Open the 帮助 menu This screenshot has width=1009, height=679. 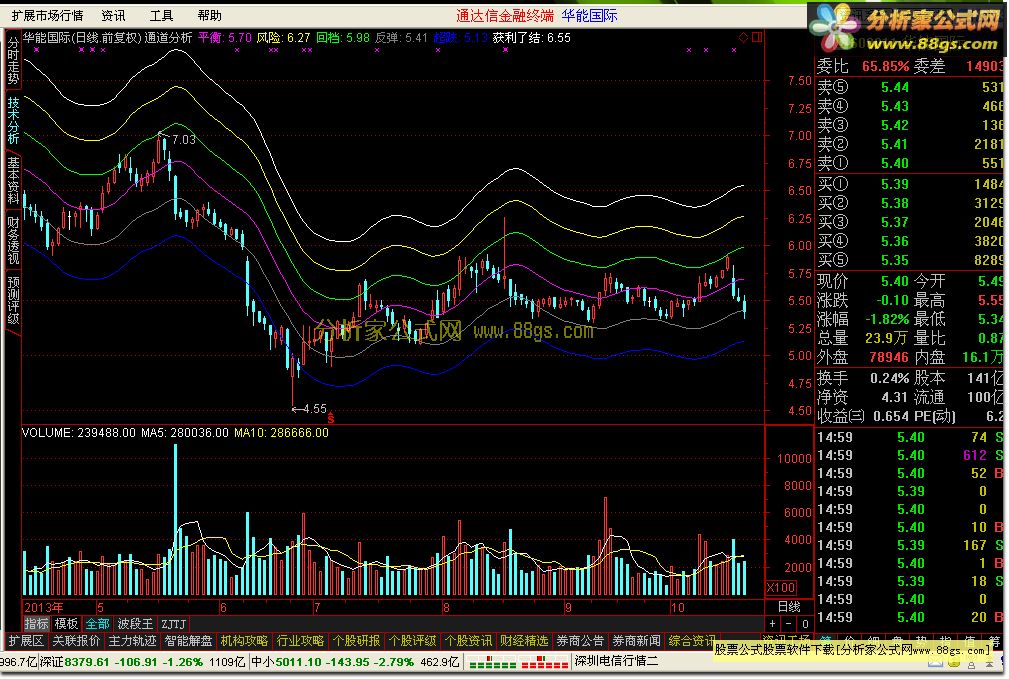(x=210, y=15)
